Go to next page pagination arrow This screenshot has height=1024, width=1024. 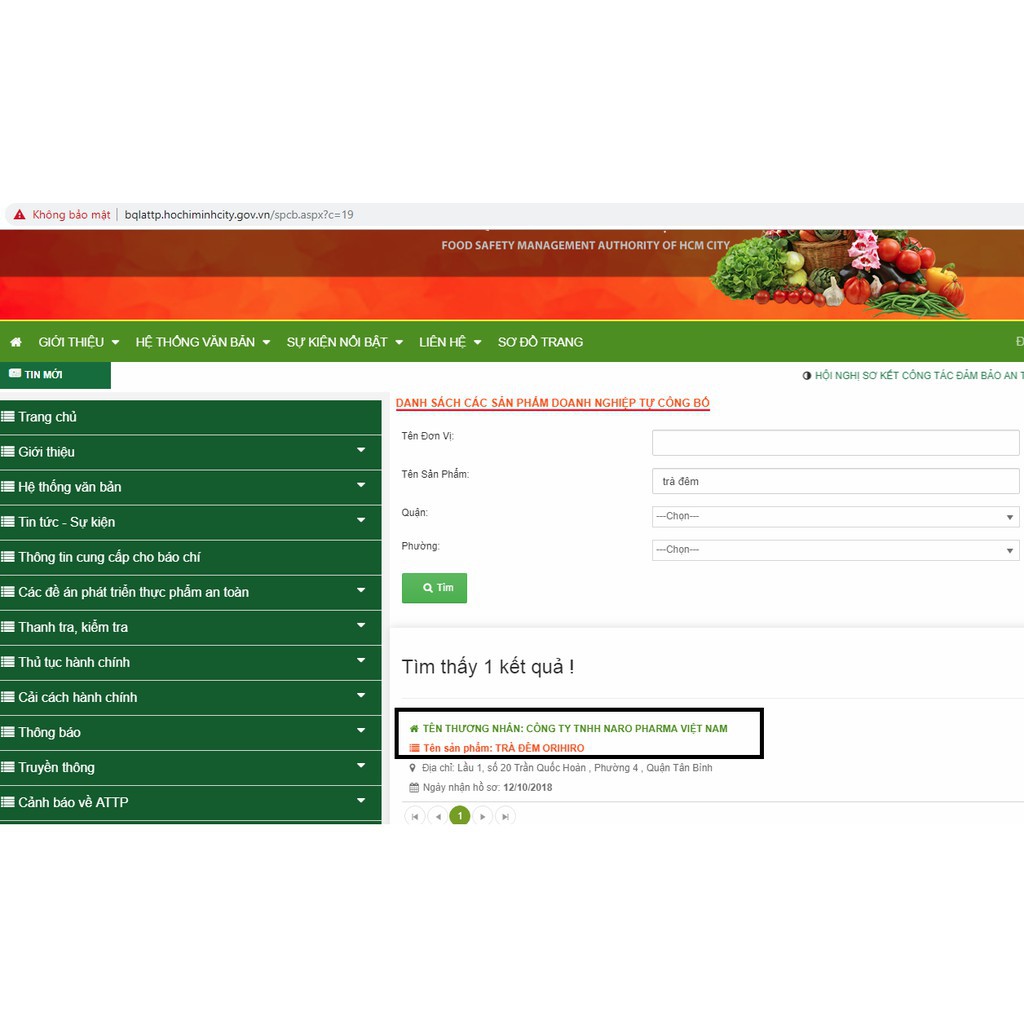pyautogui.click(x=483, y=816)
